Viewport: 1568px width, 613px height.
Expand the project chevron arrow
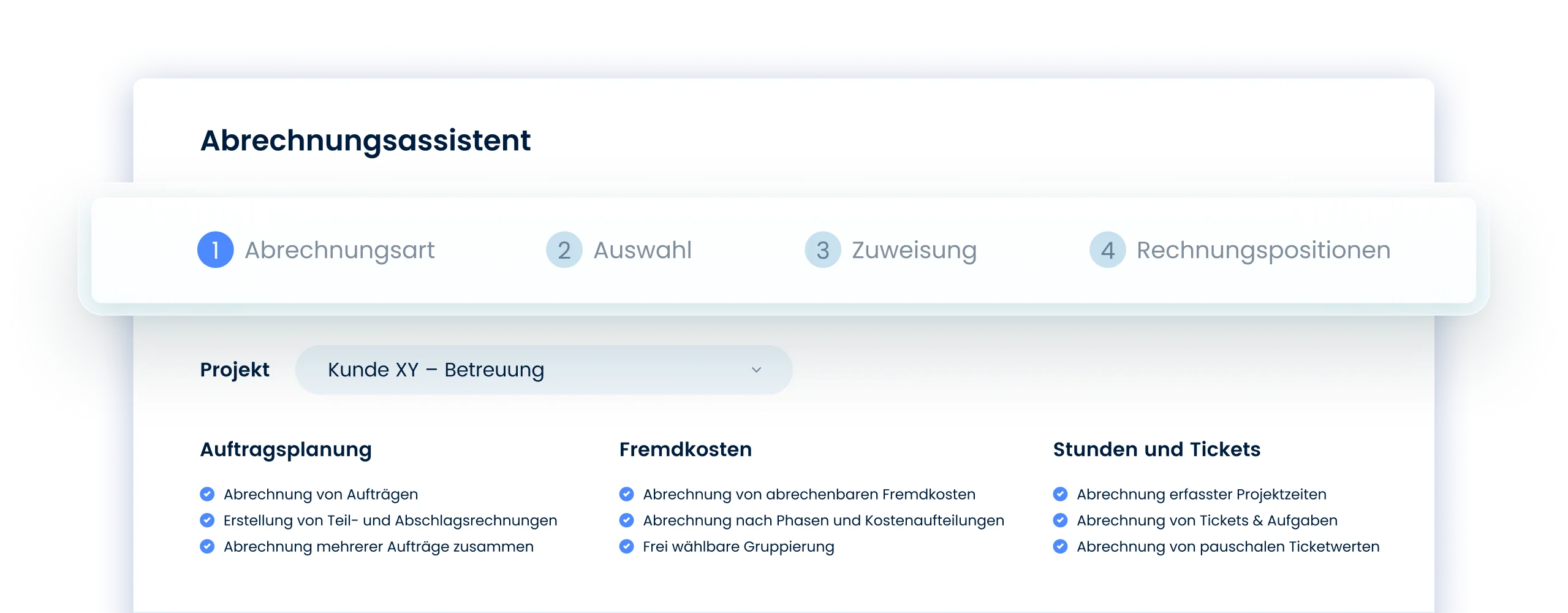click(756, 370)
